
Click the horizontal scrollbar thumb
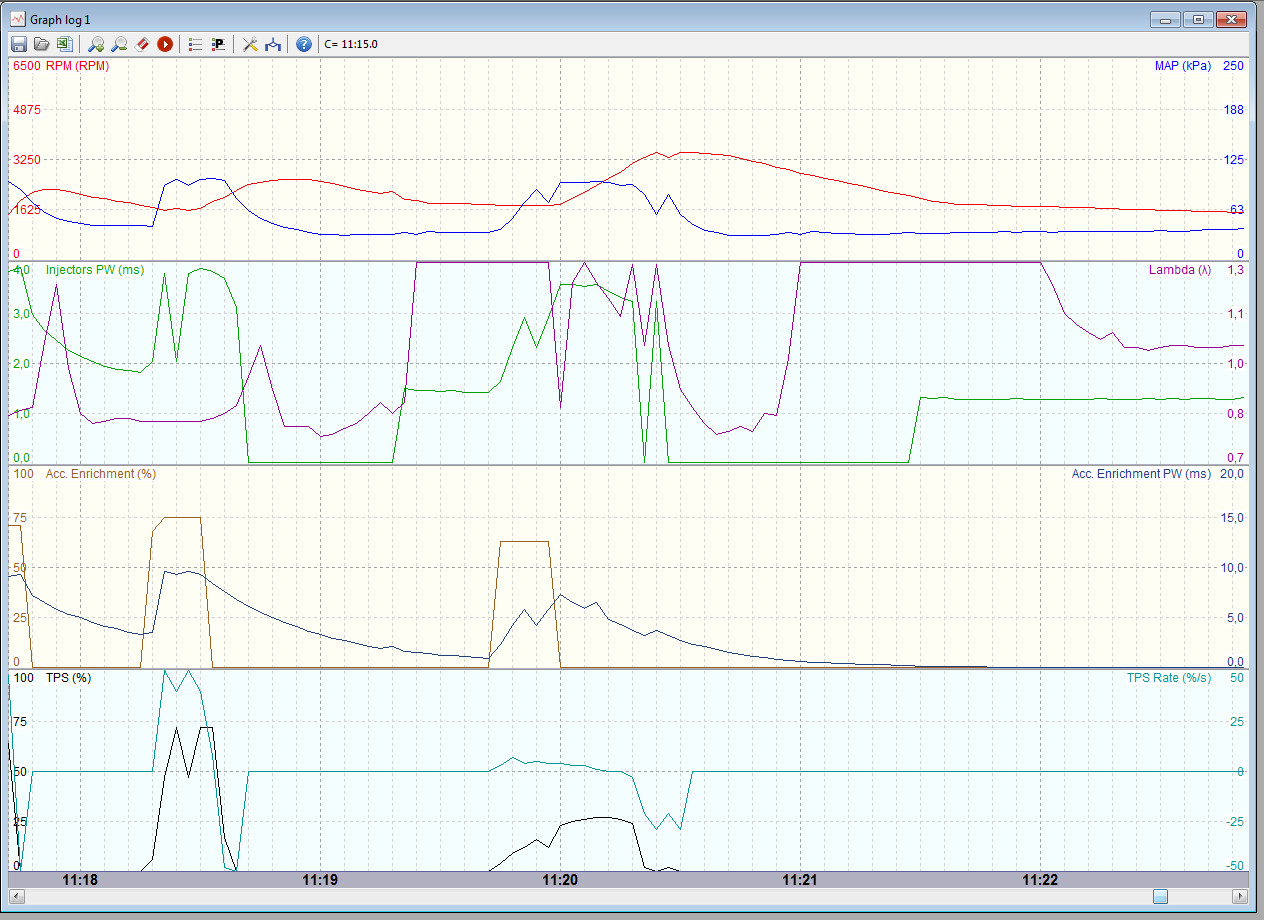1160,896
